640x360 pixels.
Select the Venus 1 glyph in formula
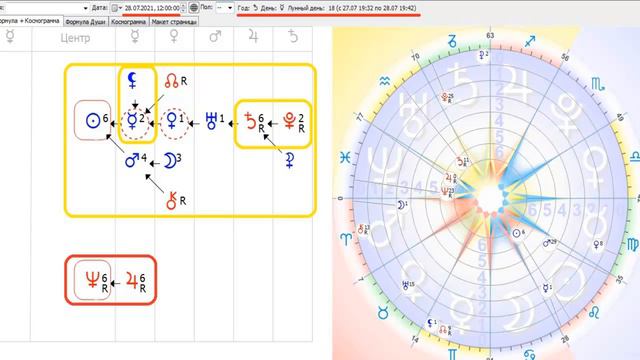click(175, 121)
